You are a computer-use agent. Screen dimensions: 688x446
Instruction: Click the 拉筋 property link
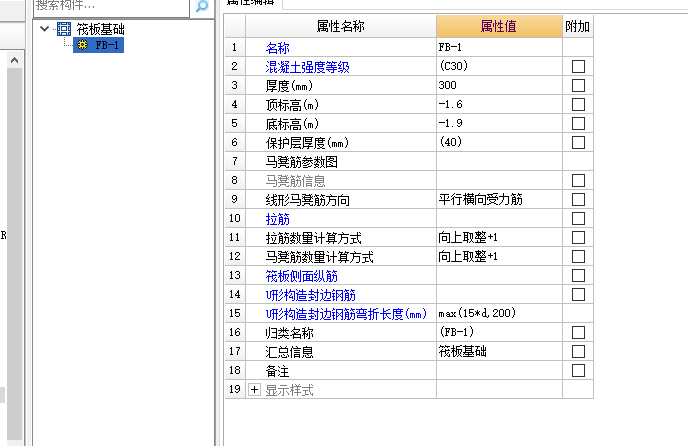[x=277, y=219]
